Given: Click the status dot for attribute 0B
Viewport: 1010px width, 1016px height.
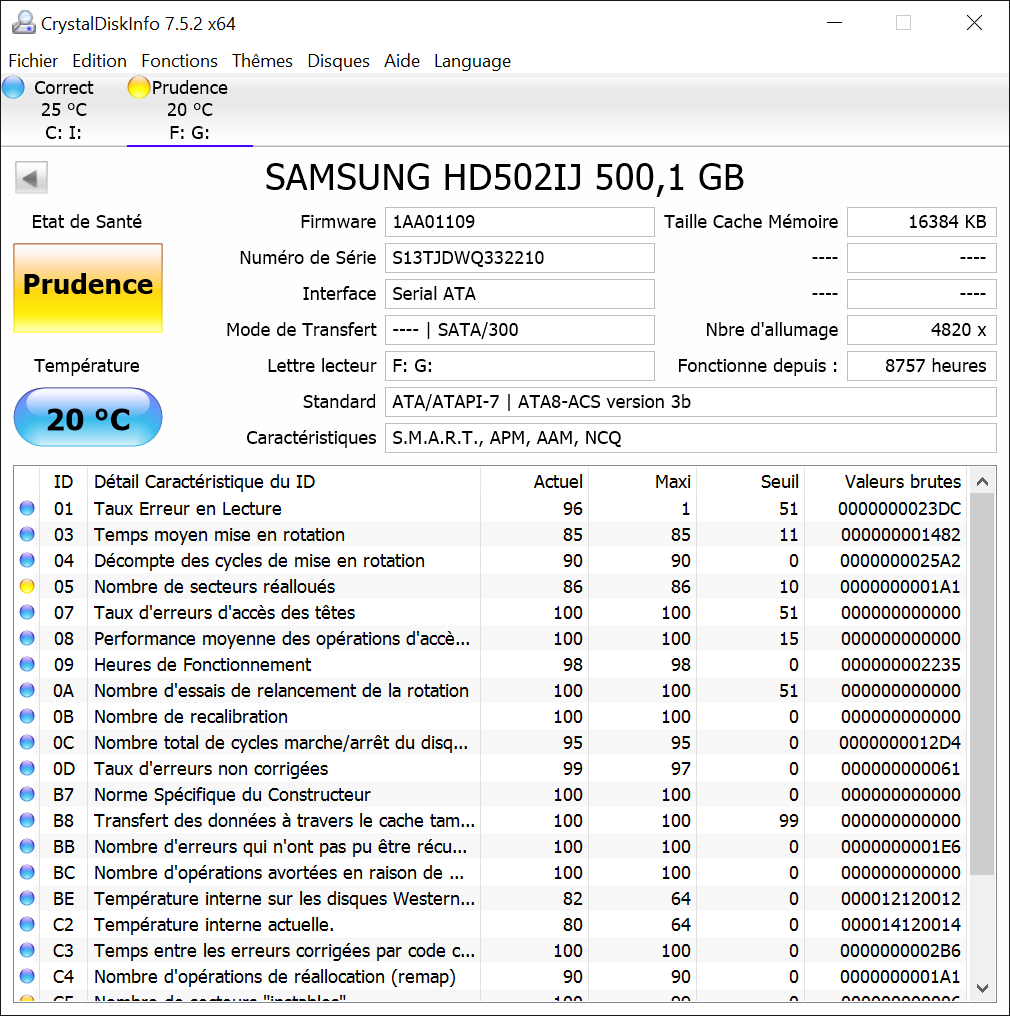Looking at the screenshot, I should pyautogui.click(x=27, y=717).
